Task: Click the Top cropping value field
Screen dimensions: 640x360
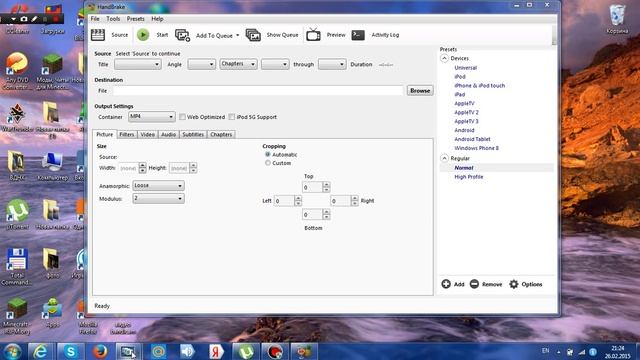Action: pos(312,187)
